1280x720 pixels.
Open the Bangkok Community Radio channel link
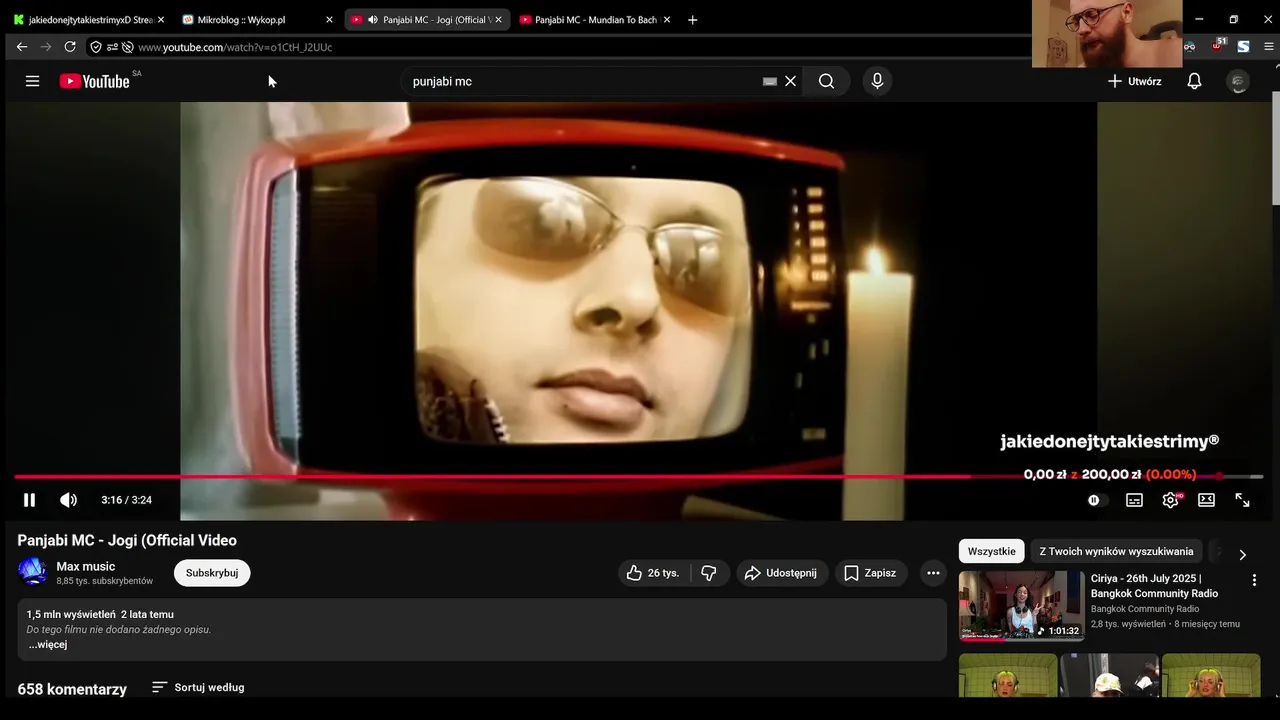point(1145,609)
